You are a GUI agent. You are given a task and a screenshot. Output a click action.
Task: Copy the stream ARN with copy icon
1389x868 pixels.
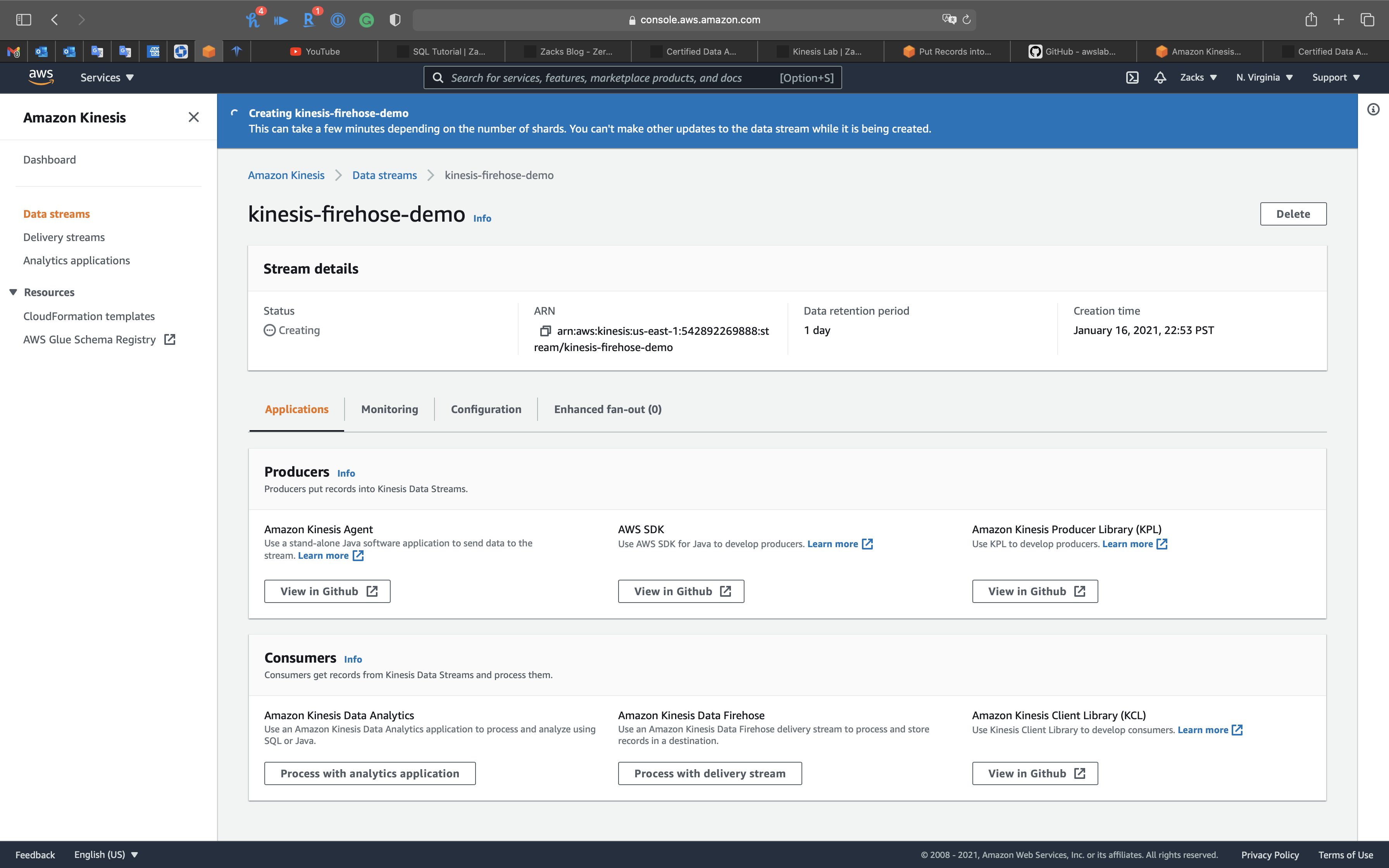pos(545,331)
